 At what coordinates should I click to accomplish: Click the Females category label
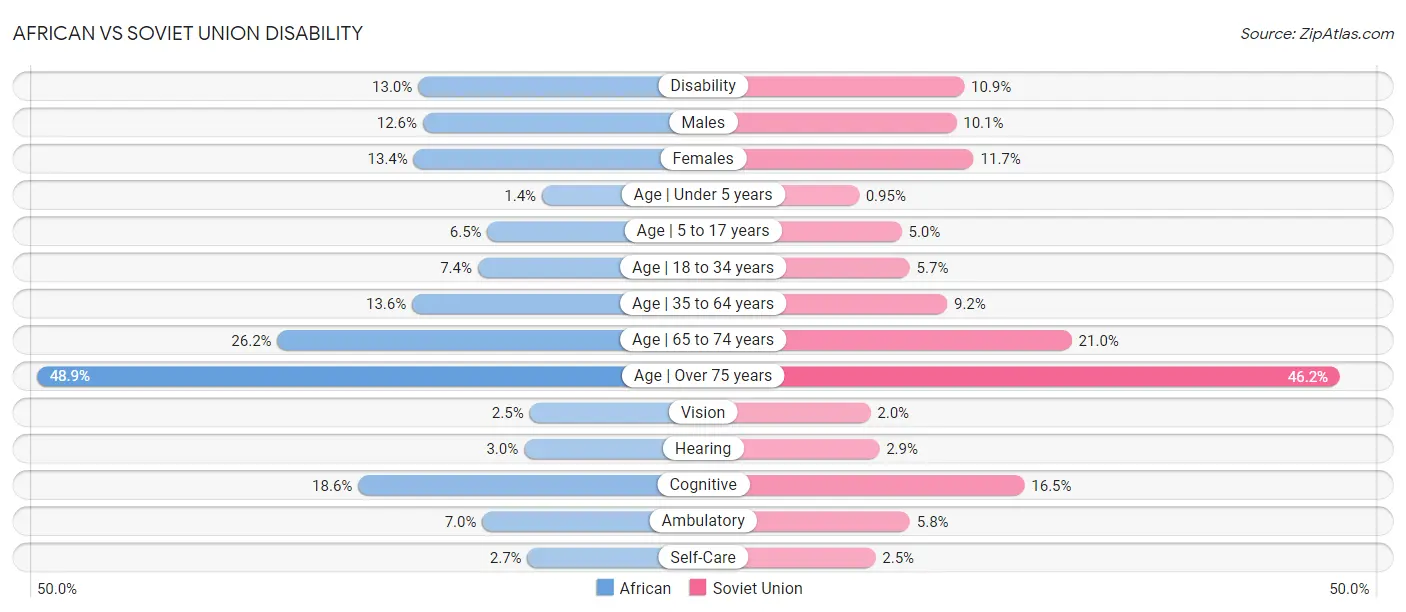point(703,158)
